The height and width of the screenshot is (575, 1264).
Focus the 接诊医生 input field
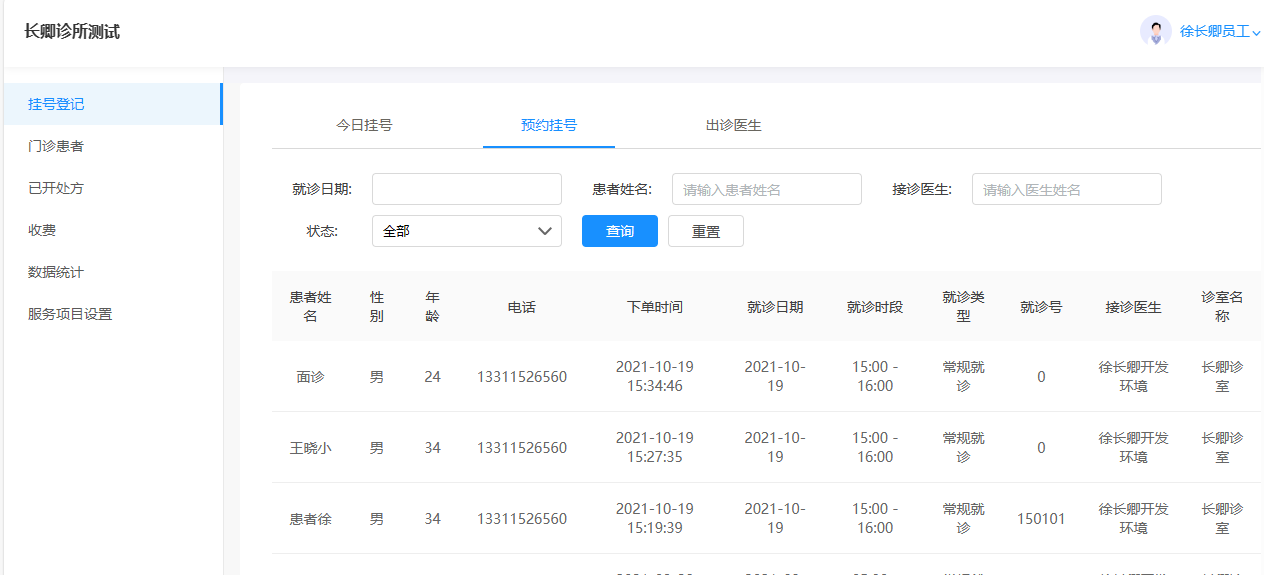pos(1067,189)
